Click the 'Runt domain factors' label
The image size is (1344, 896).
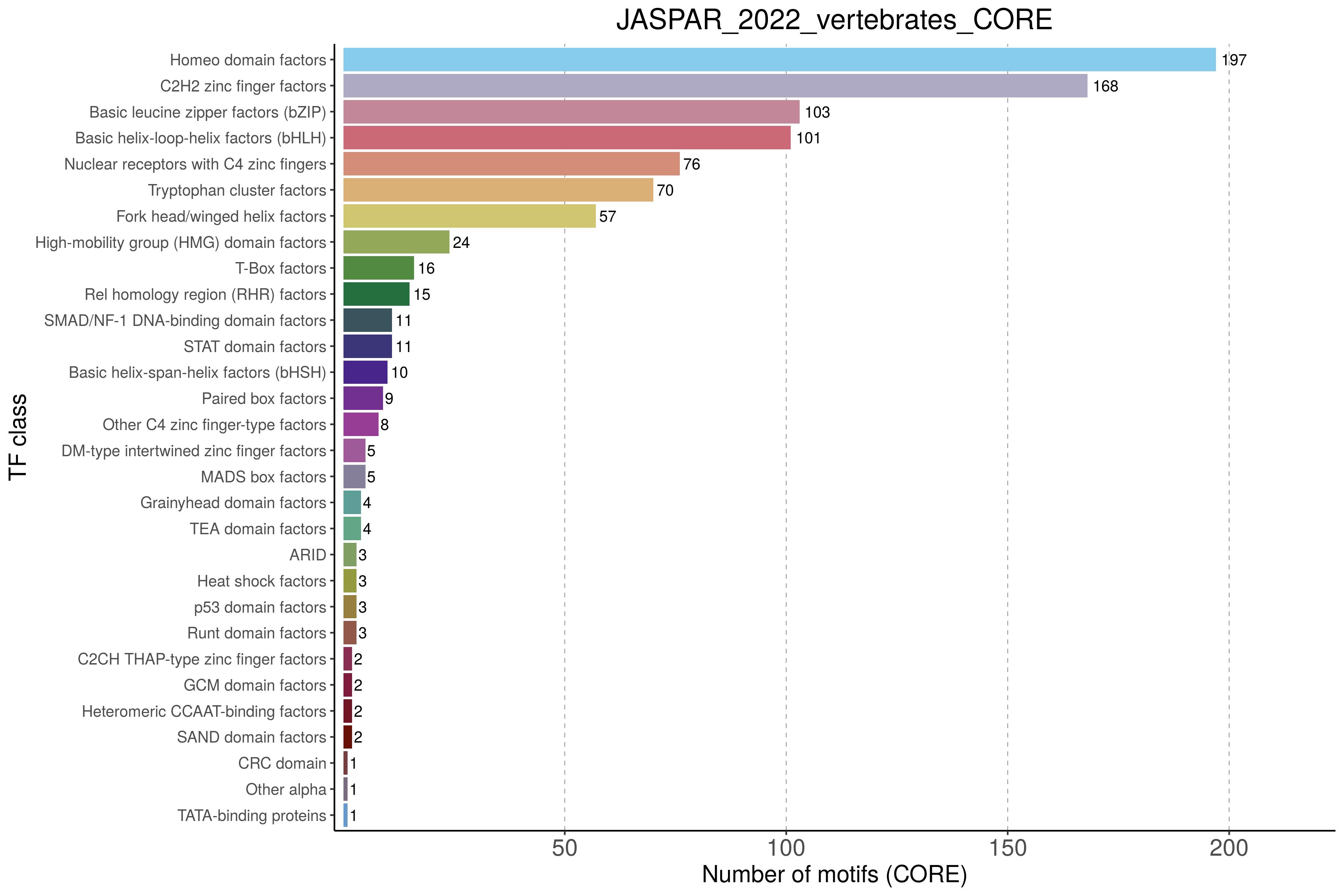[x=256, y=633]
